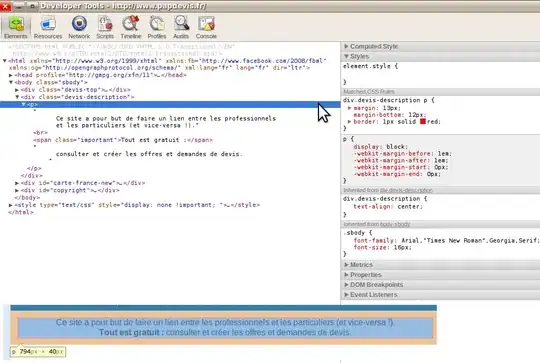The width and height of the screenshot is (540, 363).
Task: Expand the head element node
Action: point(11,75)
